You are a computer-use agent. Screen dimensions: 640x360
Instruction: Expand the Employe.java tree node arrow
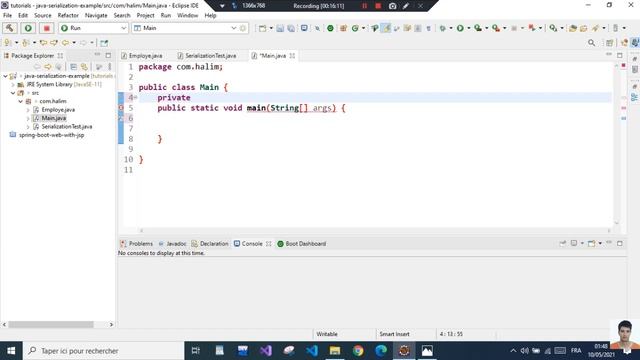28,110
